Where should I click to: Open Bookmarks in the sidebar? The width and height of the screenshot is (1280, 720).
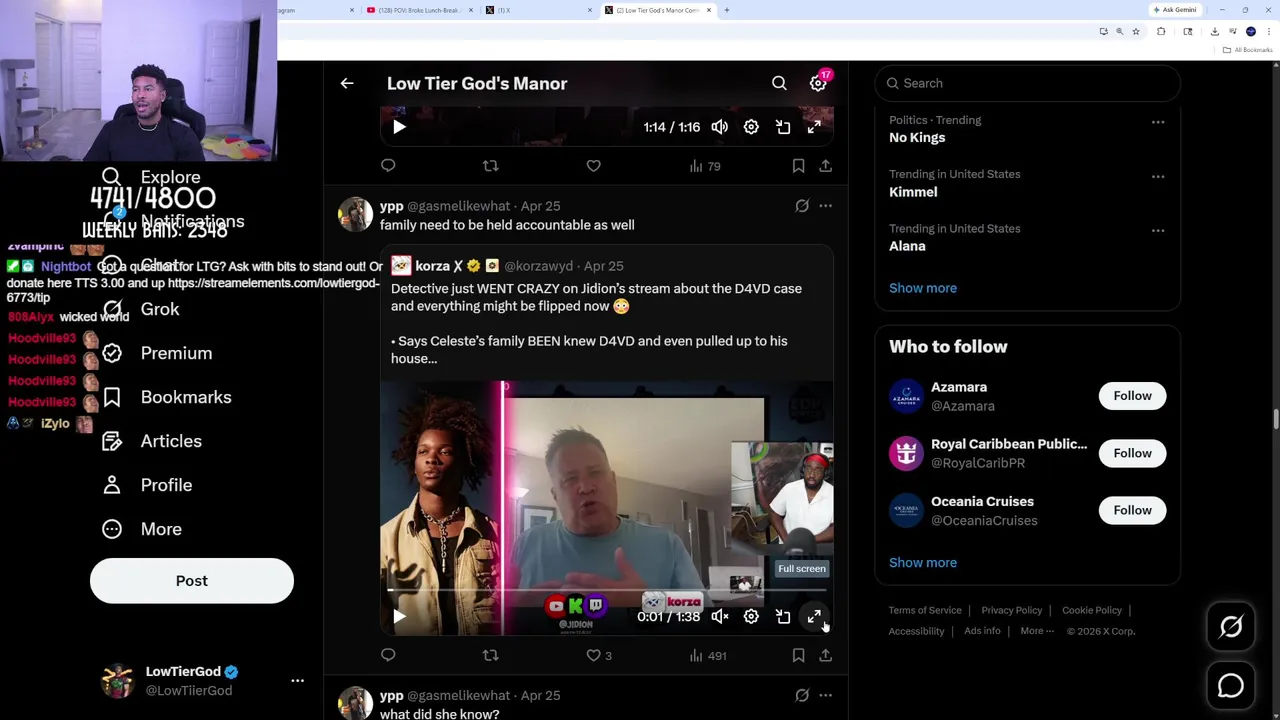tap(167, 397)
